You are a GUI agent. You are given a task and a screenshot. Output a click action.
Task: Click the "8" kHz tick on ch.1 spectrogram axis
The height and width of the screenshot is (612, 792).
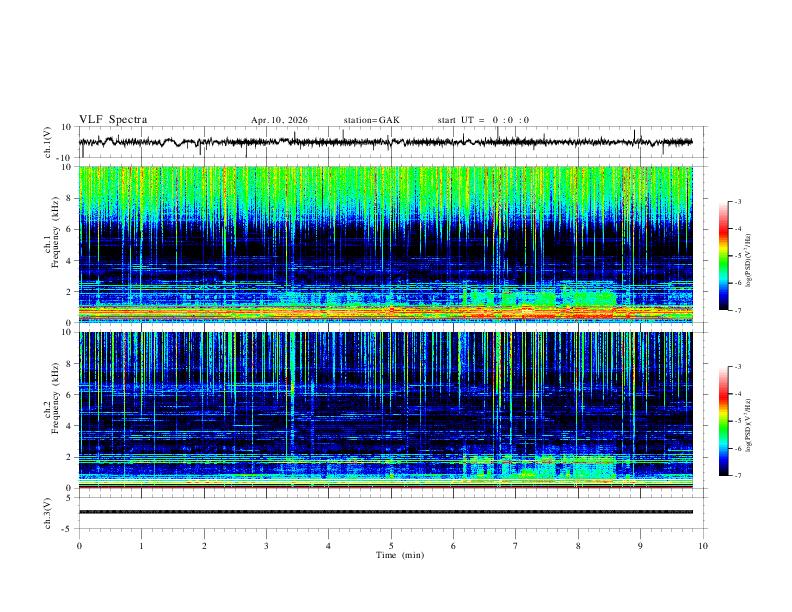tap(69, 198)
